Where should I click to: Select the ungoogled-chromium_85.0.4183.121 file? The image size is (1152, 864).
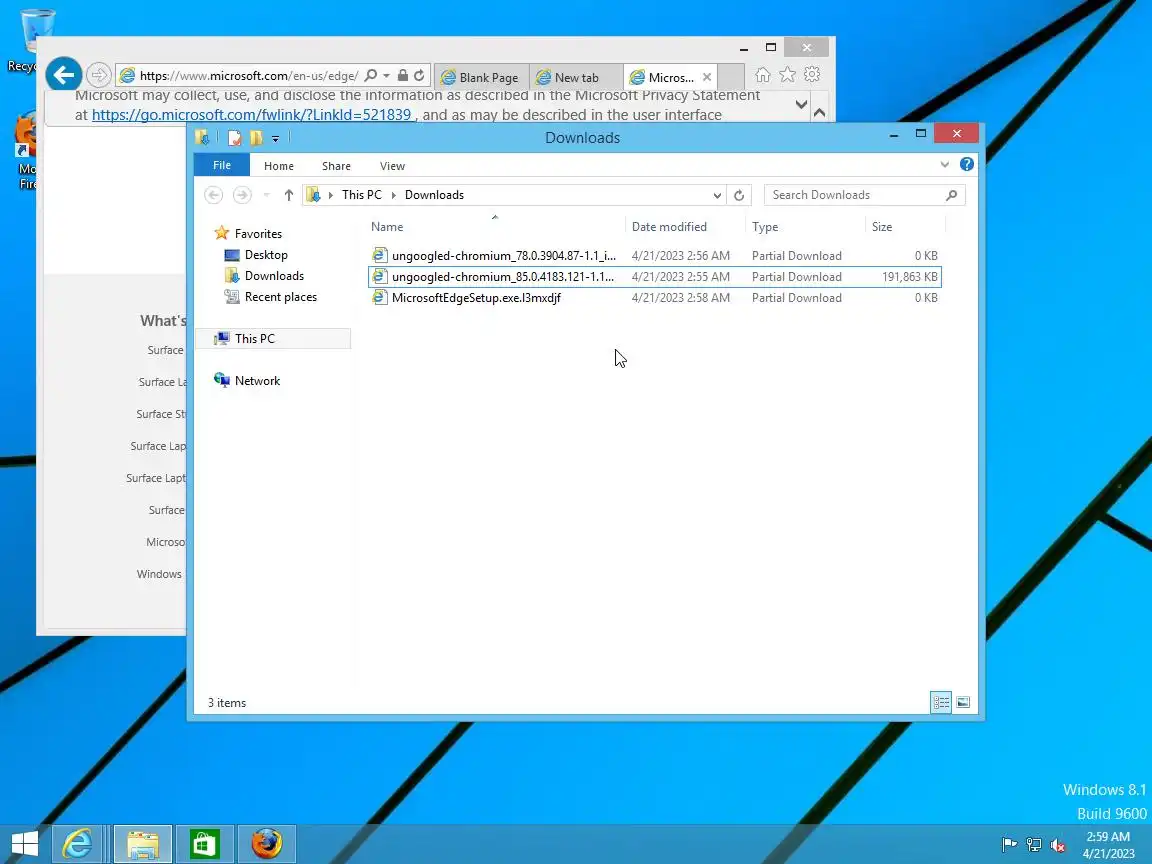click(654, 277)
